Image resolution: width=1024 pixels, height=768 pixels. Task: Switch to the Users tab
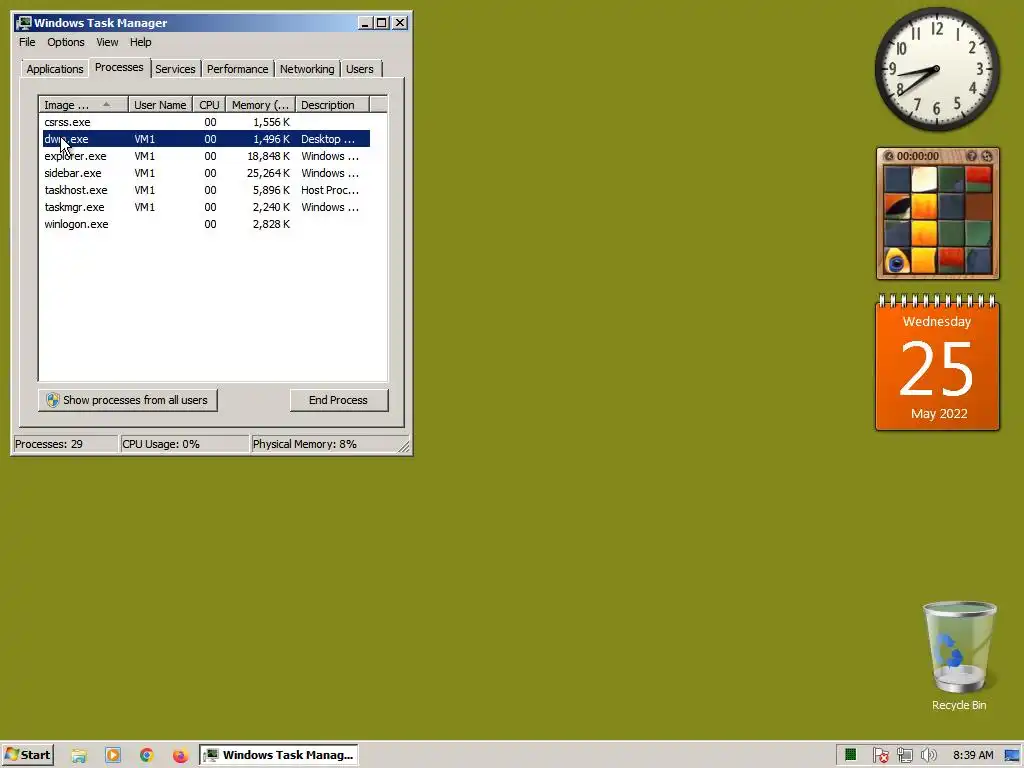coord(360,69)
